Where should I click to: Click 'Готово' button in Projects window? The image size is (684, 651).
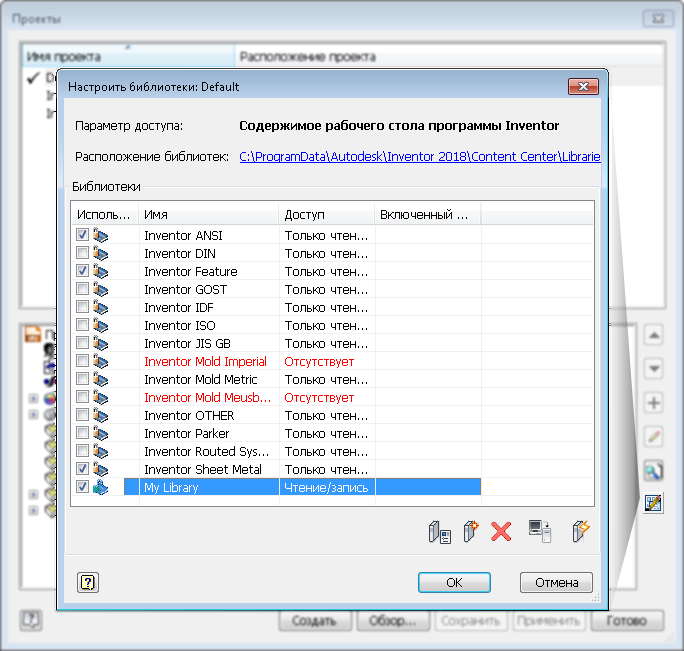627,620
